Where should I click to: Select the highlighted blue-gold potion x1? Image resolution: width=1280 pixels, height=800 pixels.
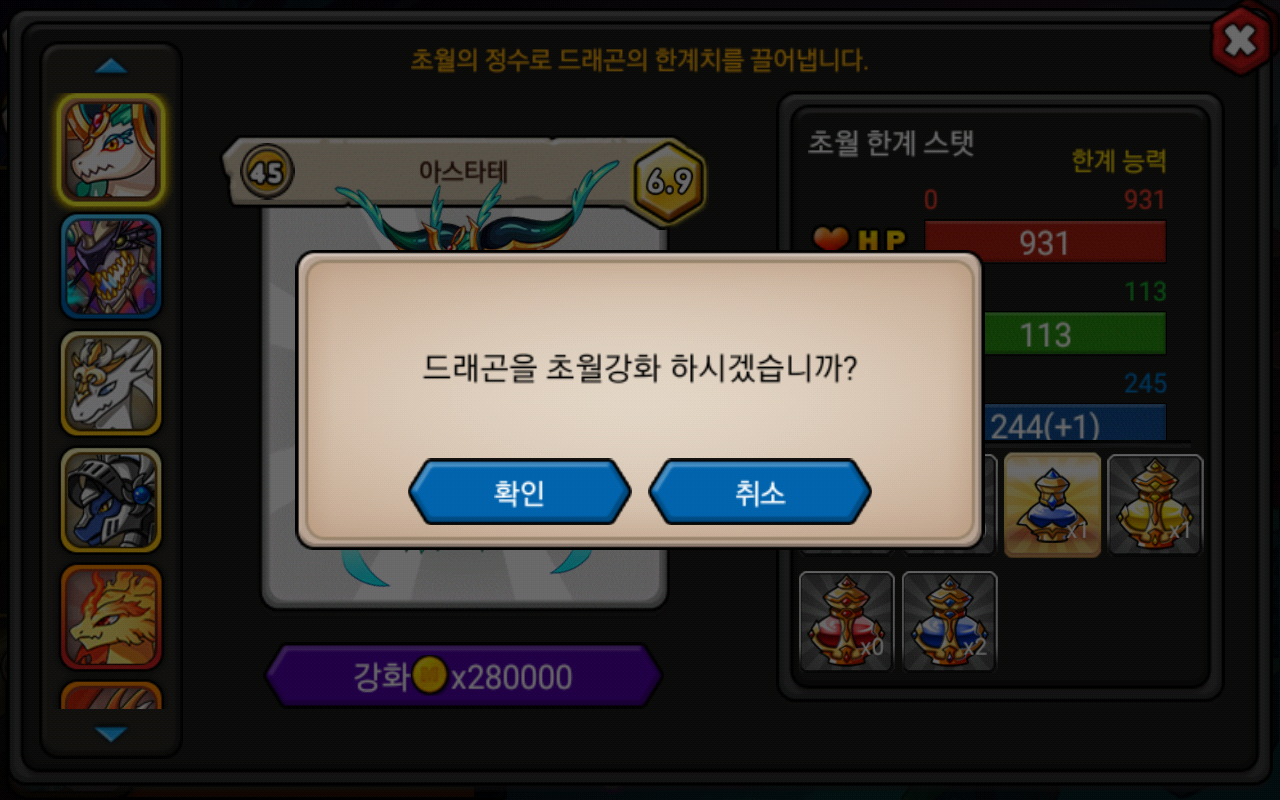pyautogui.click(x=1052, y=504)
